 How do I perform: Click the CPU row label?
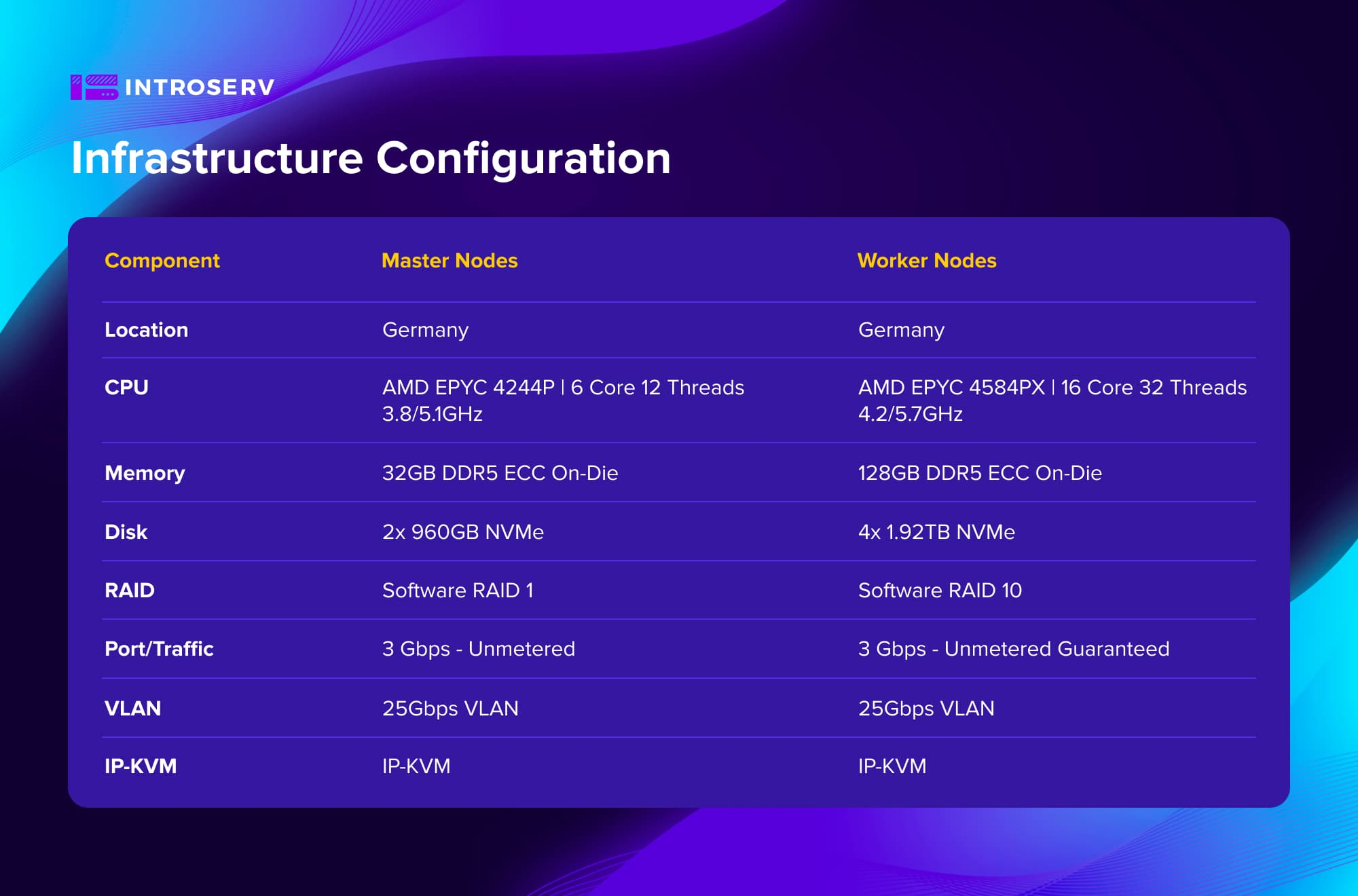pos(126,388)
